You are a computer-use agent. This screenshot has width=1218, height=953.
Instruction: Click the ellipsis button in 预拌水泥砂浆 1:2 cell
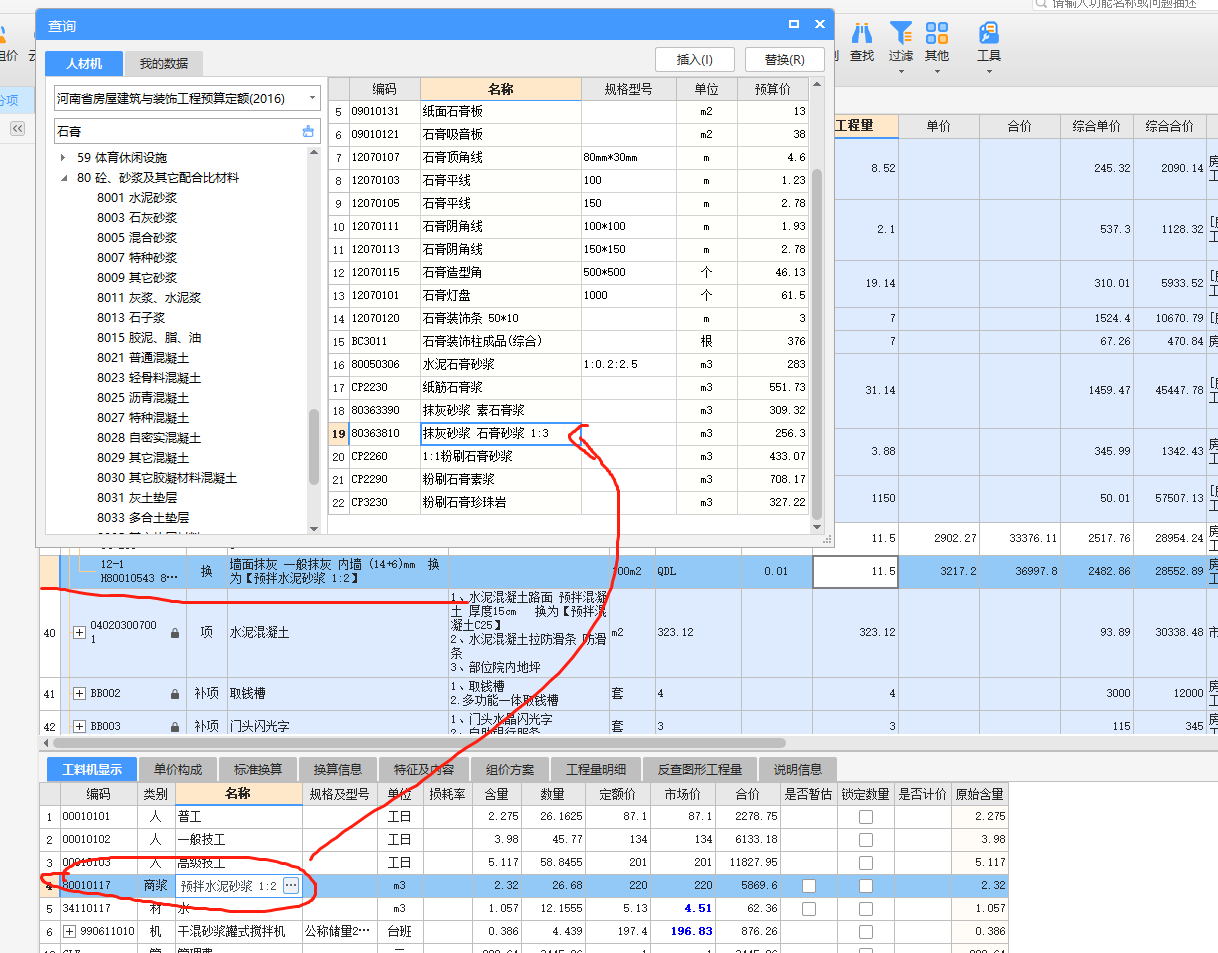pyautogui.click(x=291, y=885)
